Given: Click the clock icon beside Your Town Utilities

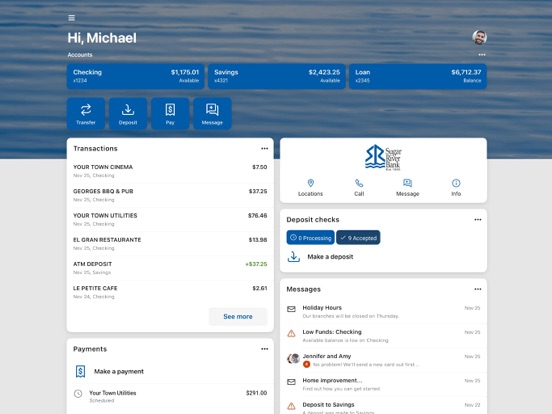Looking at the screenshot, I should [78, 394].
